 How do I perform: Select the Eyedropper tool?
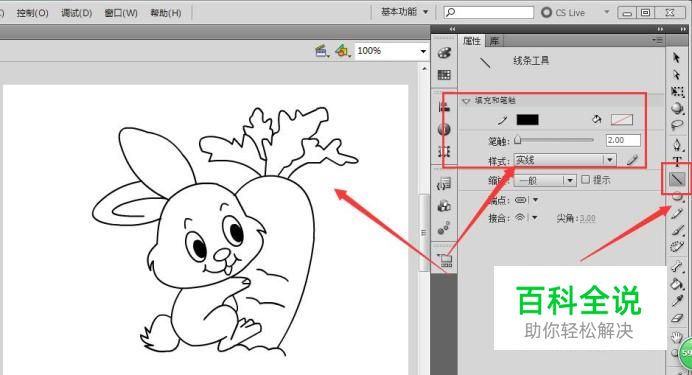coord(677,301)
